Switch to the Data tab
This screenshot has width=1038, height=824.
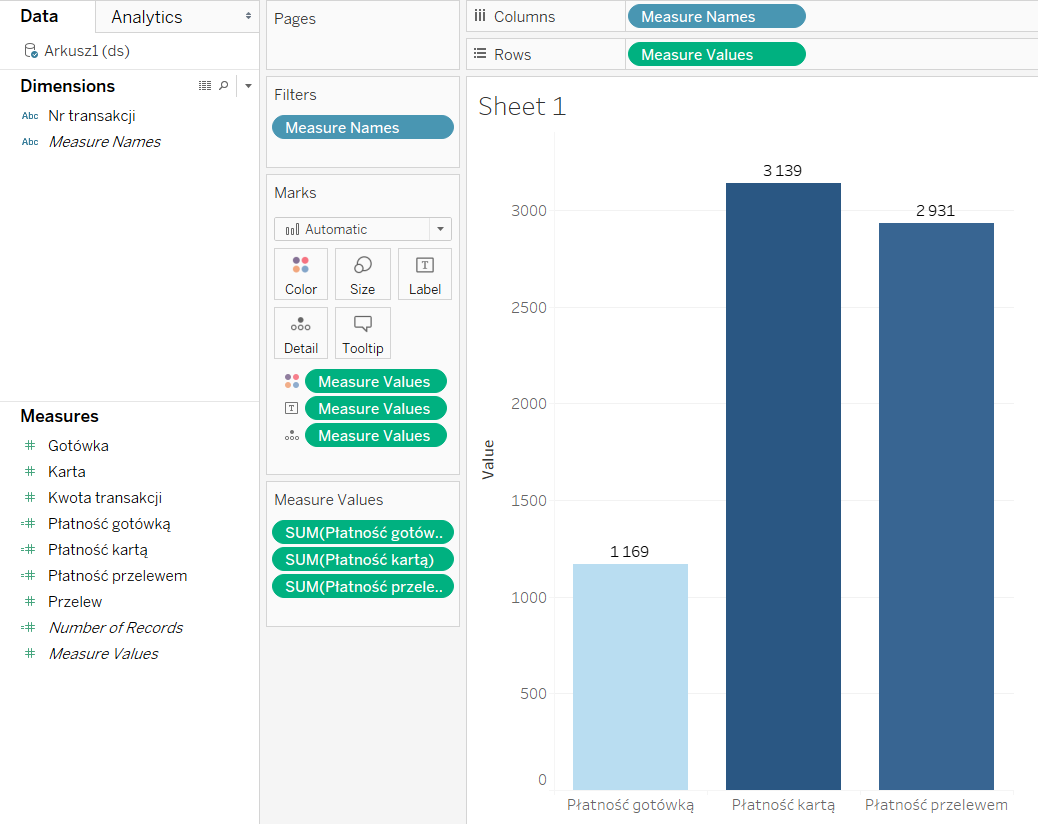39,17
